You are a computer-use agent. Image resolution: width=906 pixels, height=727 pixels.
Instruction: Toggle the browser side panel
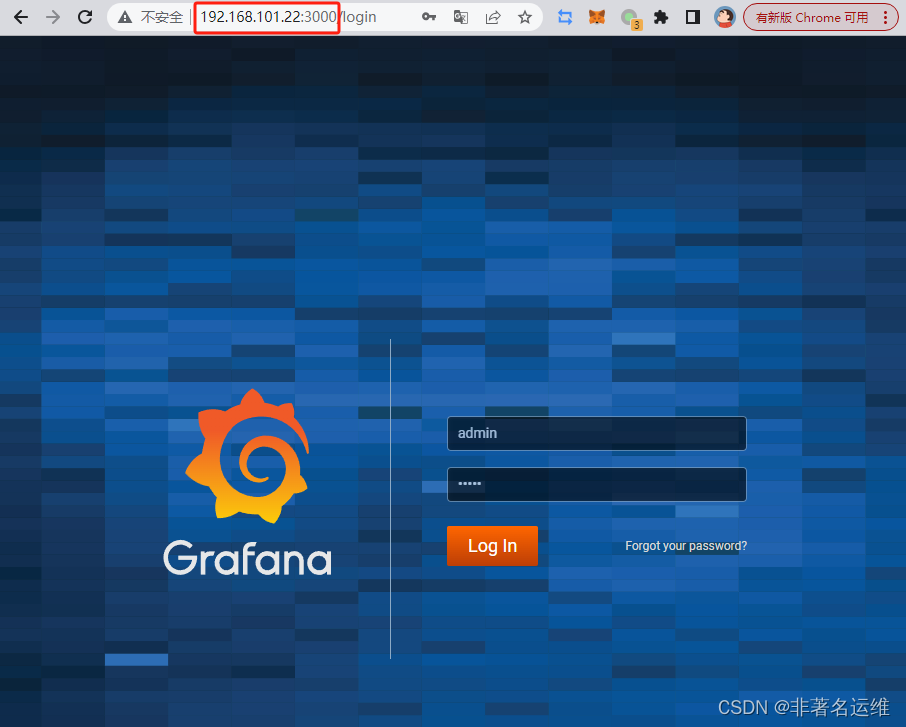point(693,17)
